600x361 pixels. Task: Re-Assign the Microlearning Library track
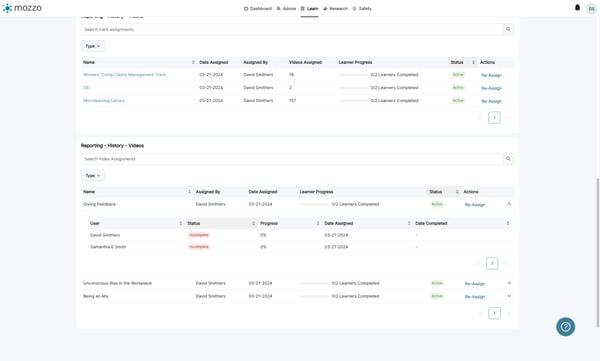[x=491, y=101]
